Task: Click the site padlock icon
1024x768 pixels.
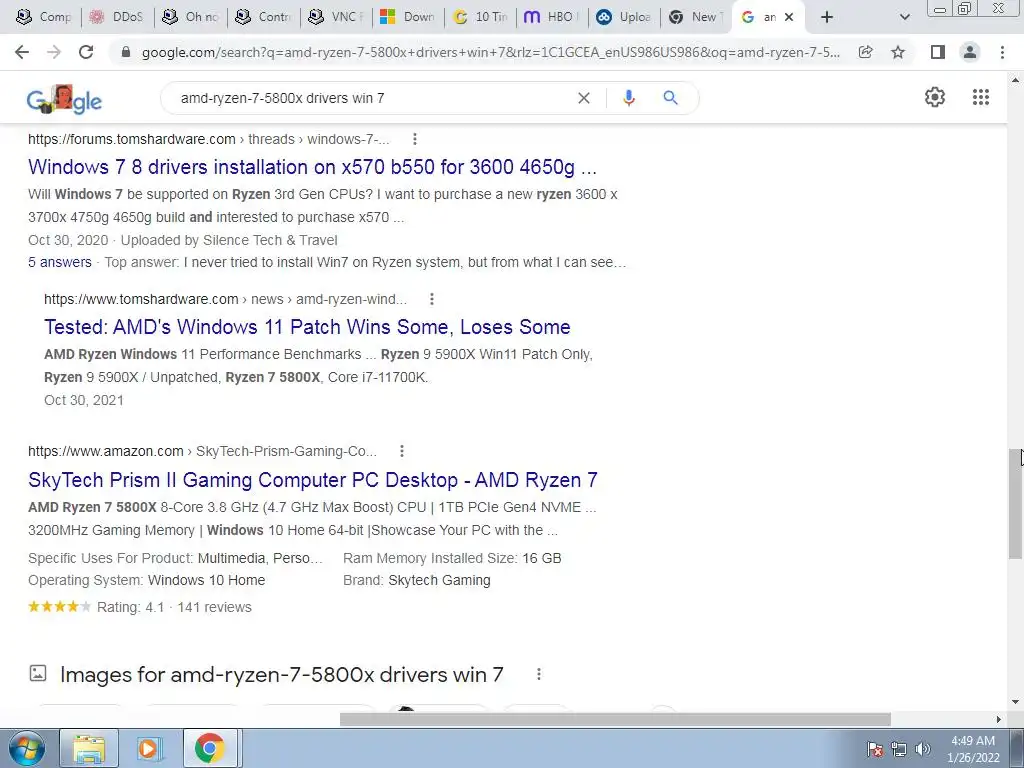Action: [x=126, y=52]
